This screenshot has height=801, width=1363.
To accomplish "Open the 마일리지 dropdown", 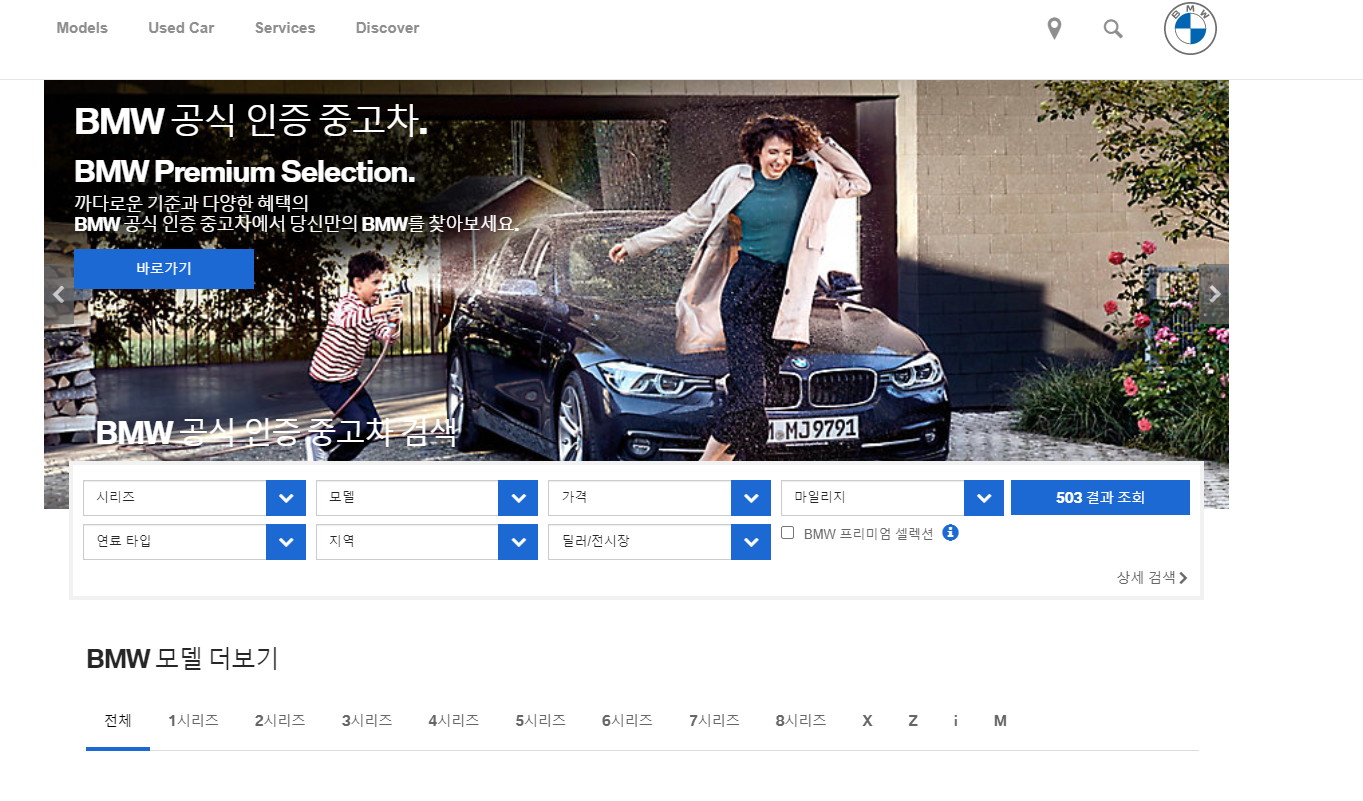I will click(x=892, y=498).
